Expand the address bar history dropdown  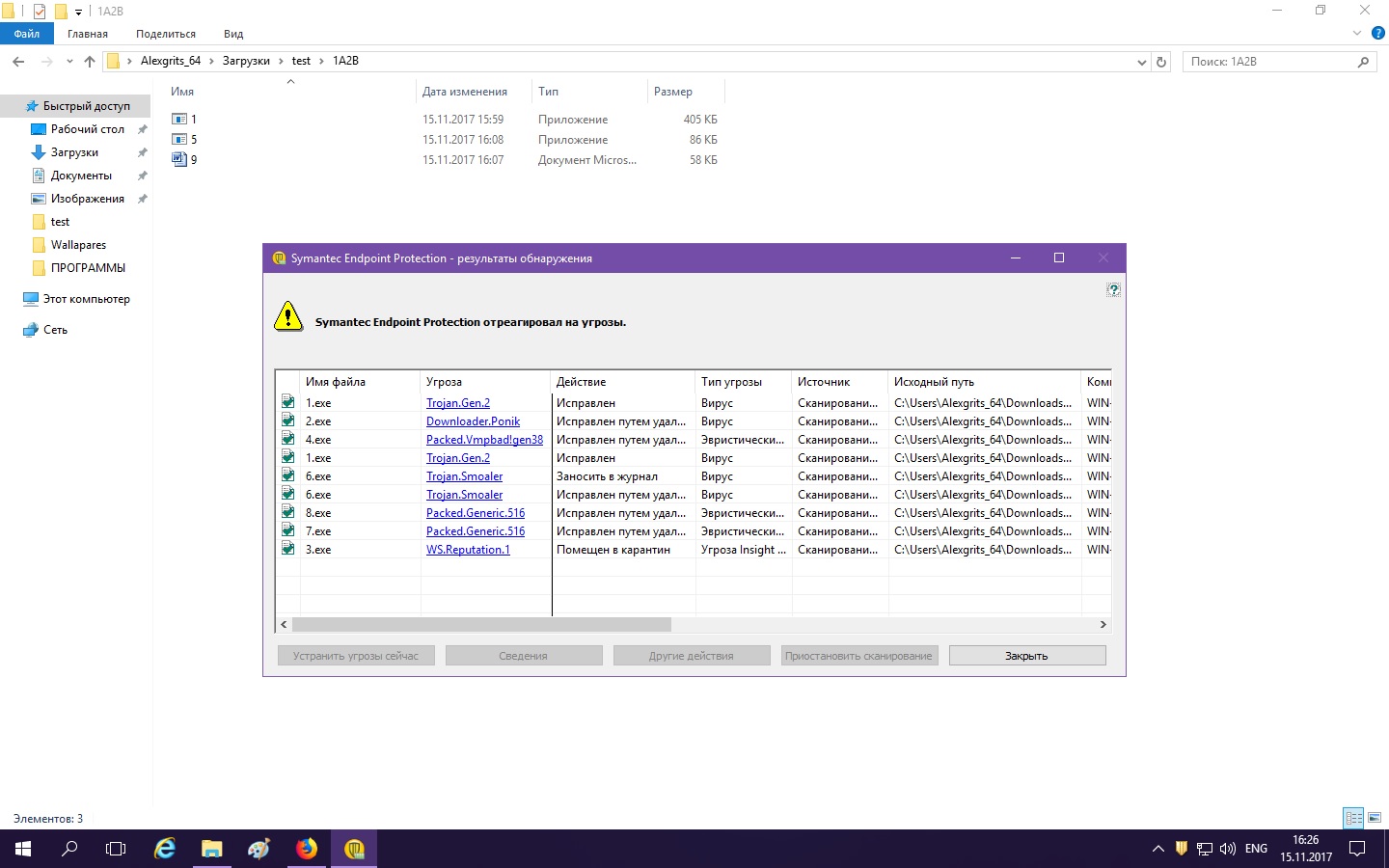(x=1142, y=62)
